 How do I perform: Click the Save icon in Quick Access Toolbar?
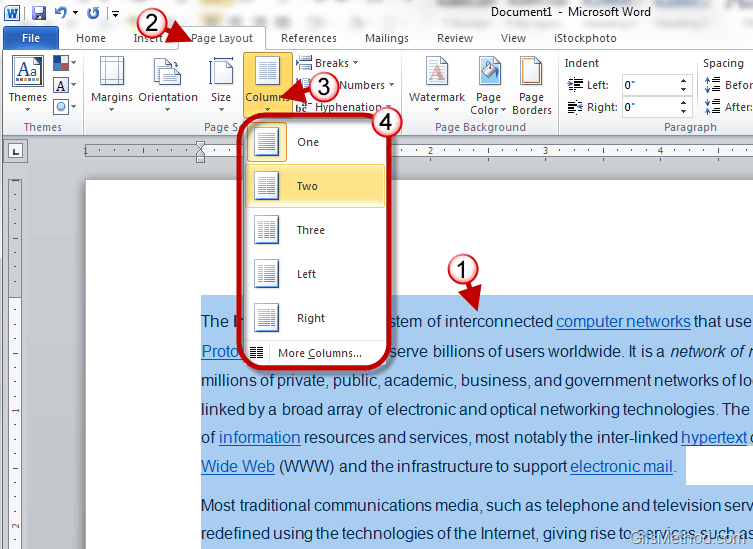[38, 12]
